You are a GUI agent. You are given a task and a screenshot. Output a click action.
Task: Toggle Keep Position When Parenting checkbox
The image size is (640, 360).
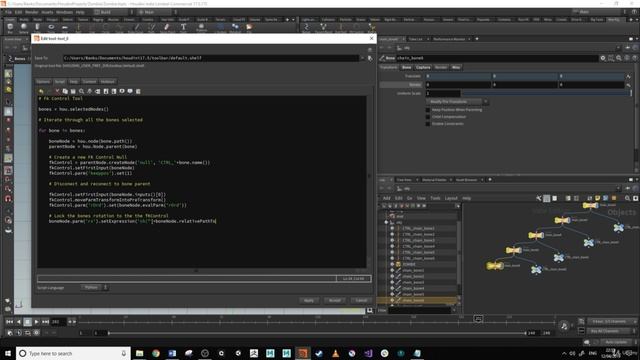[x=428, y=110]
